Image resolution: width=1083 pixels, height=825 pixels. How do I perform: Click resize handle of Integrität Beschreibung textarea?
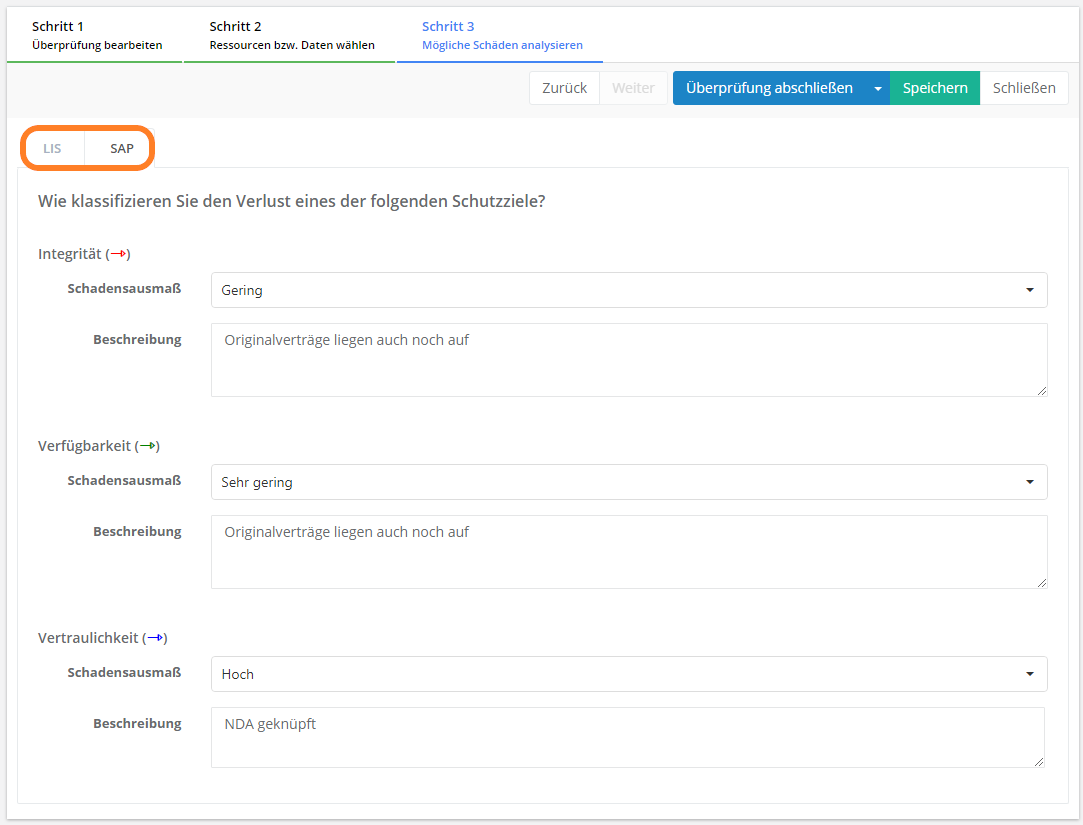click(1041, 390)
